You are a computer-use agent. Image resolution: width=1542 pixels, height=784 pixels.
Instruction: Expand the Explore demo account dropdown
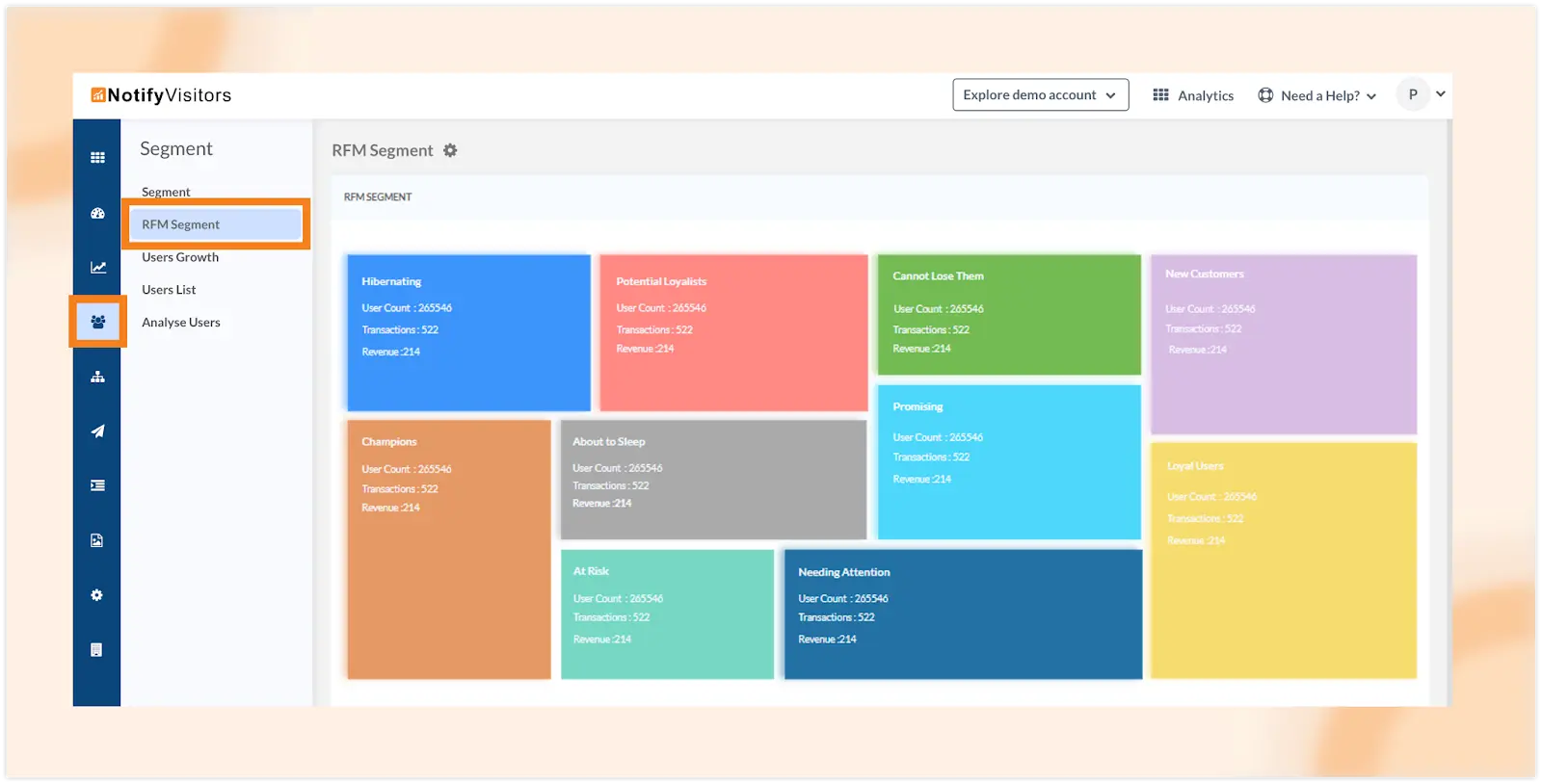pos(1040,95)
